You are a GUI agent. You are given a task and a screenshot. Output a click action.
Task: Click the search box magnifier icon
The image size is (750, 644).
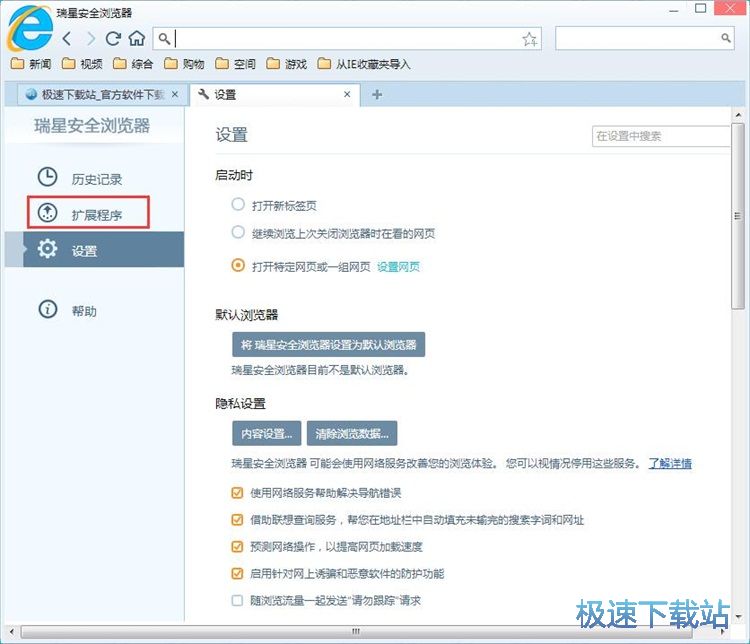726,38
